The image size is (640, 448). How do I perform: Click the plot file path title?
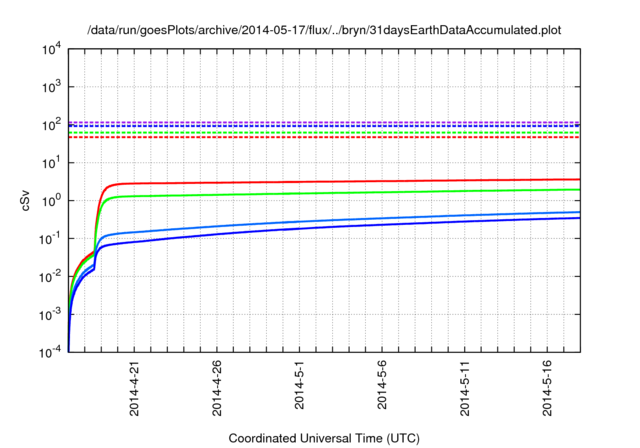coord(324,30)
